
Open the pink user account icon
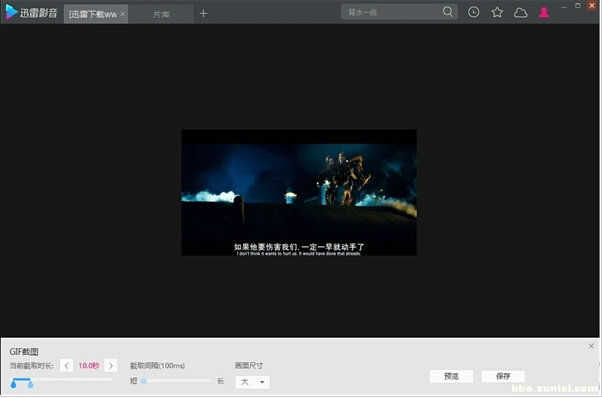[544, 12]
